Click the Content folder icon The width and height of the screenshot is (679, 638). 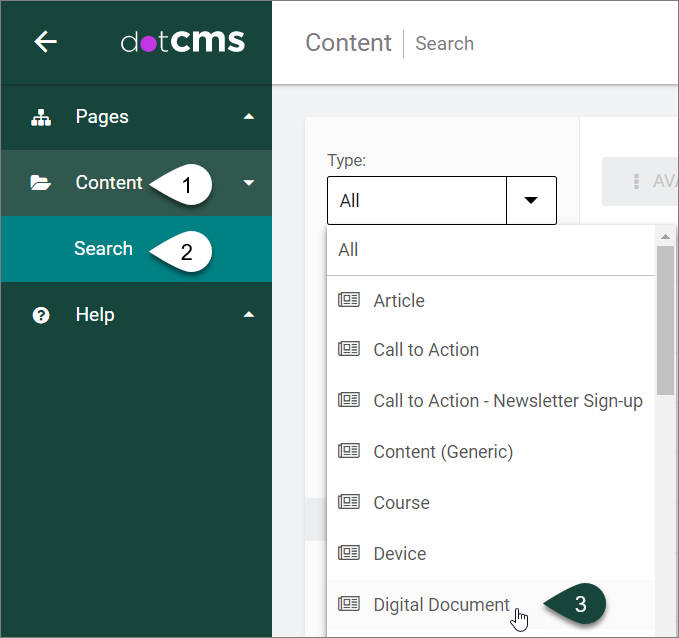pos(41,183)
